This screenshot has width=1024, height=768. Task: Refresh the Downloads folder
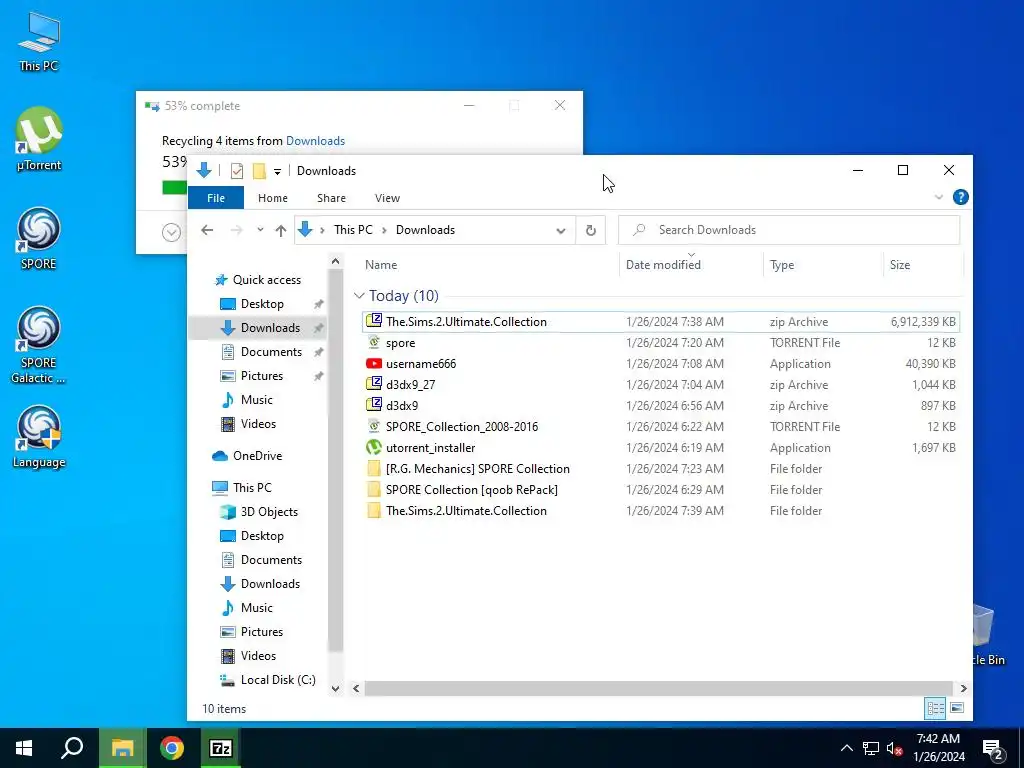point(590,230)
